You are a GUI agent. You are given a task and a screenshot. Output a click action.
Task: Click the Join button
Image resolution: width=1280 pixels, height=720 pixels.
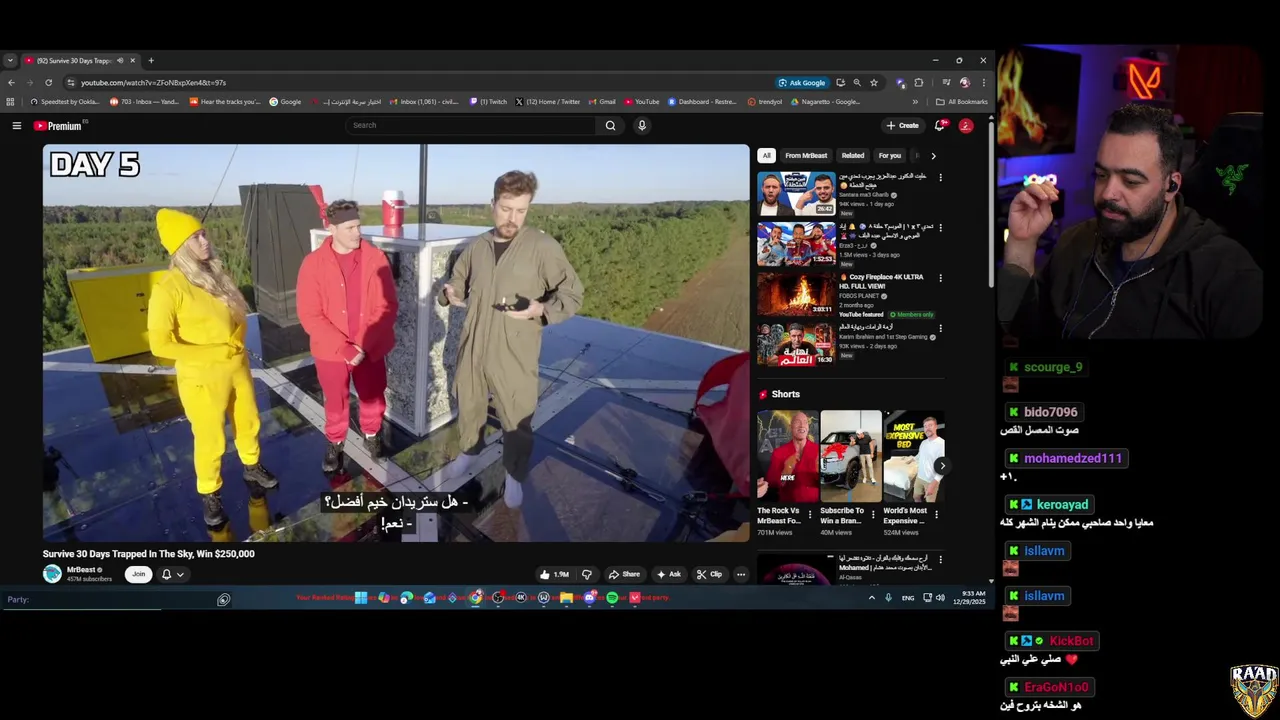(138, 574)
